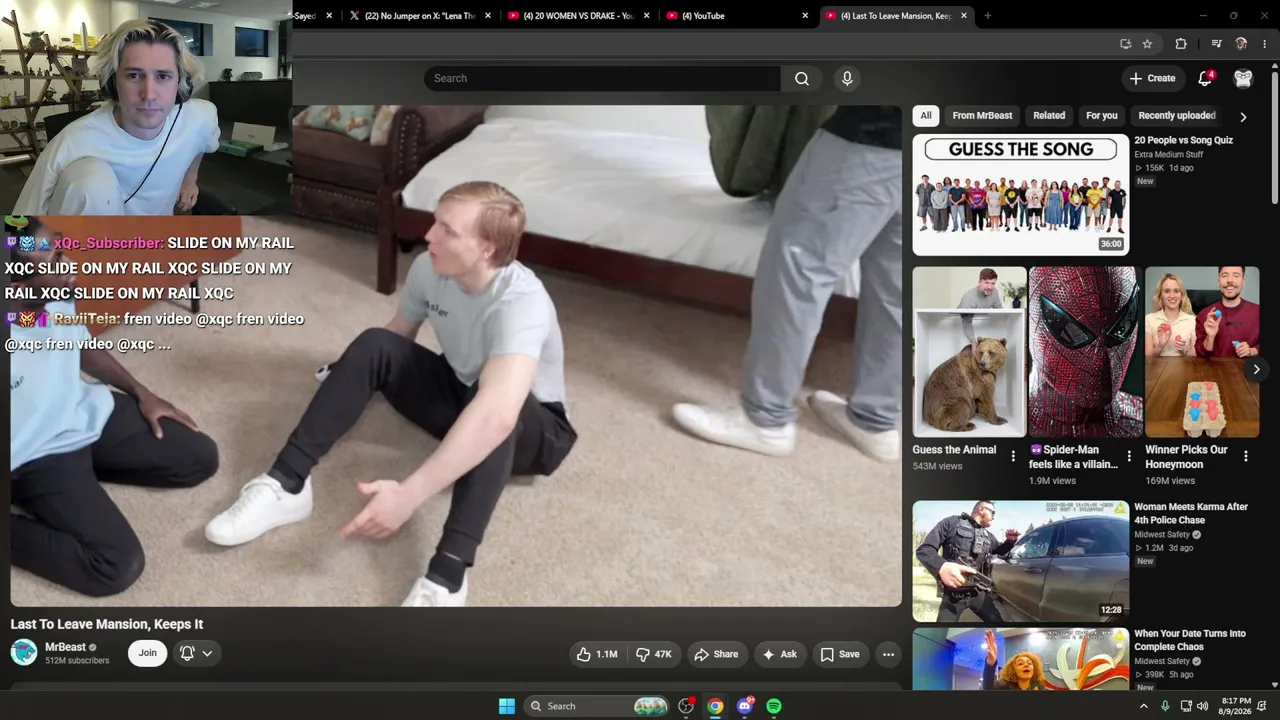Select the All filter chip

926,116
